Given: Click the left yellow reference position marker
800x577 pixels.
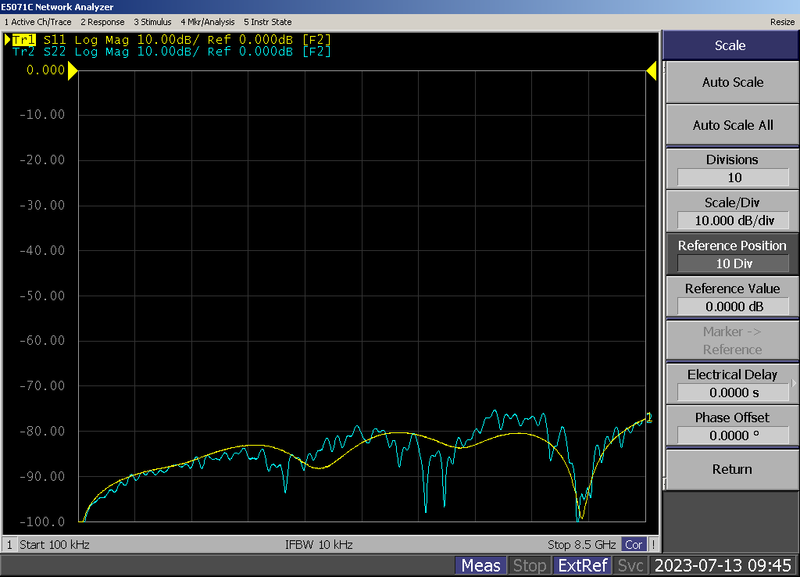Looking at the screenshot, I should pyautogui.click(x=72, y=71).
